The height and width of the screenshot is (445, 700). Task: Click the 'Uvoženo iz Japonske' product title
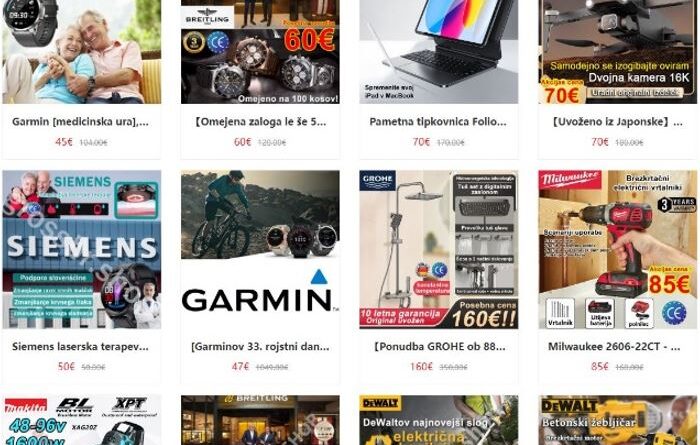point(617,122)
